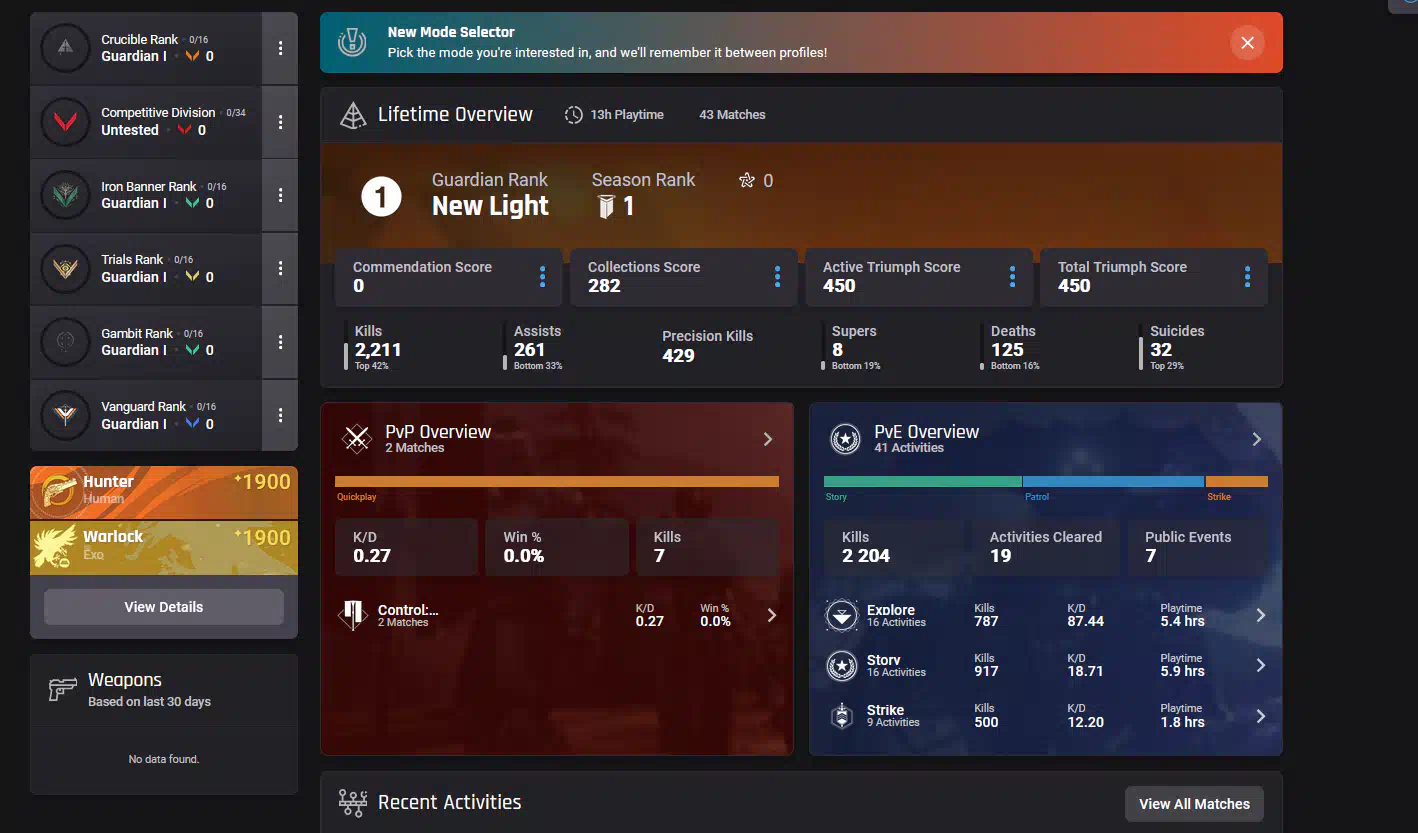The width and height of the screenshot is (1418, 833).
Task: Click the Control mode banner icon
Action: 352,615
